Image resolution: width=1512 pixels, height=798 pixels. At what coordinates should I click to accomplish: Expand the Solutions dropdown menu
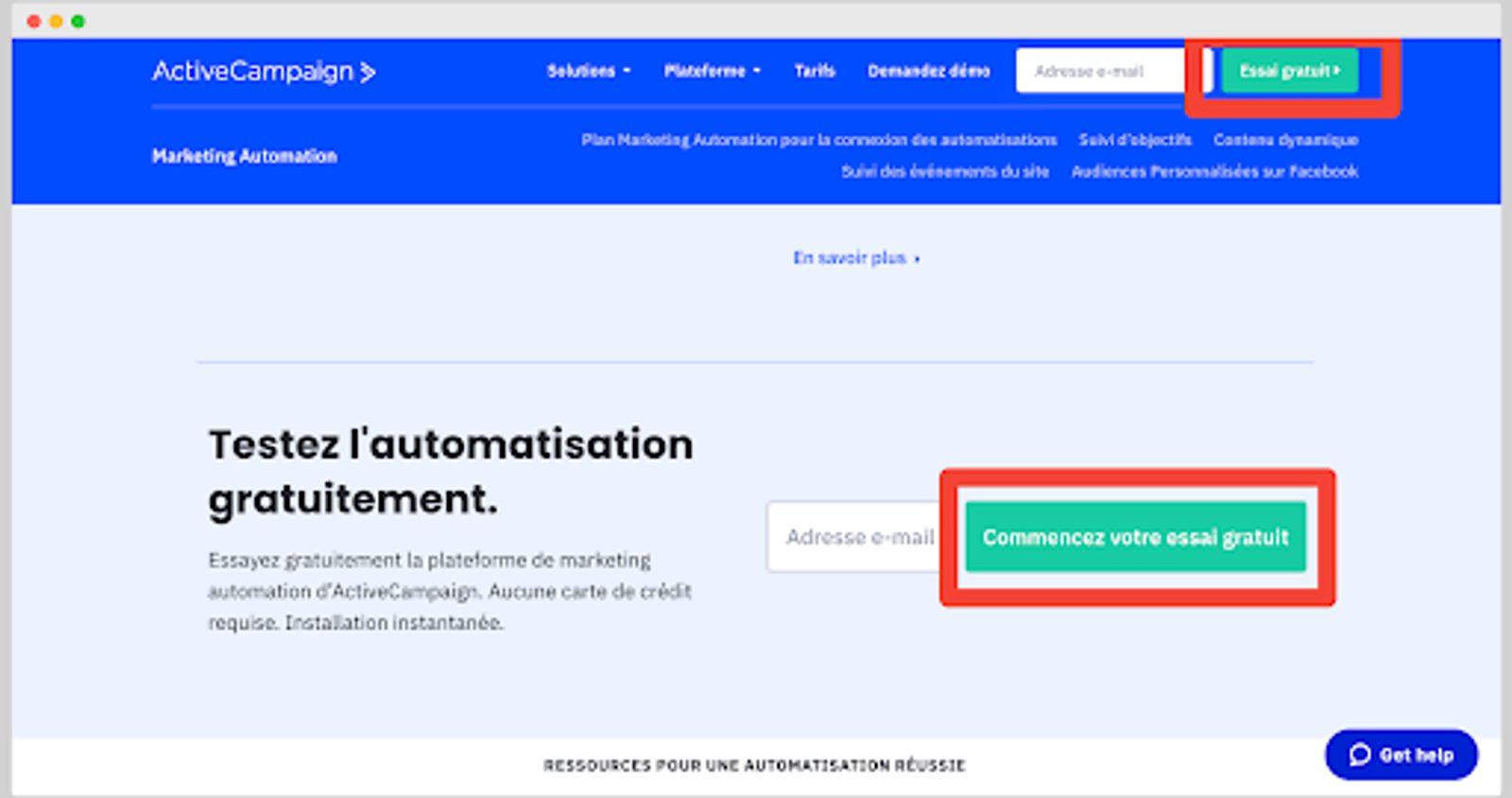pos(588,71)
